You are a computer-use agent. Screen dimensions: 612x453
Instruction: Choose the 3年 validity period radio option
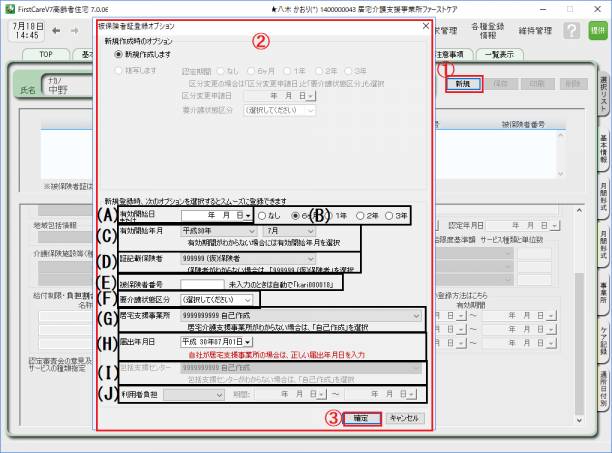coord(392,215)
